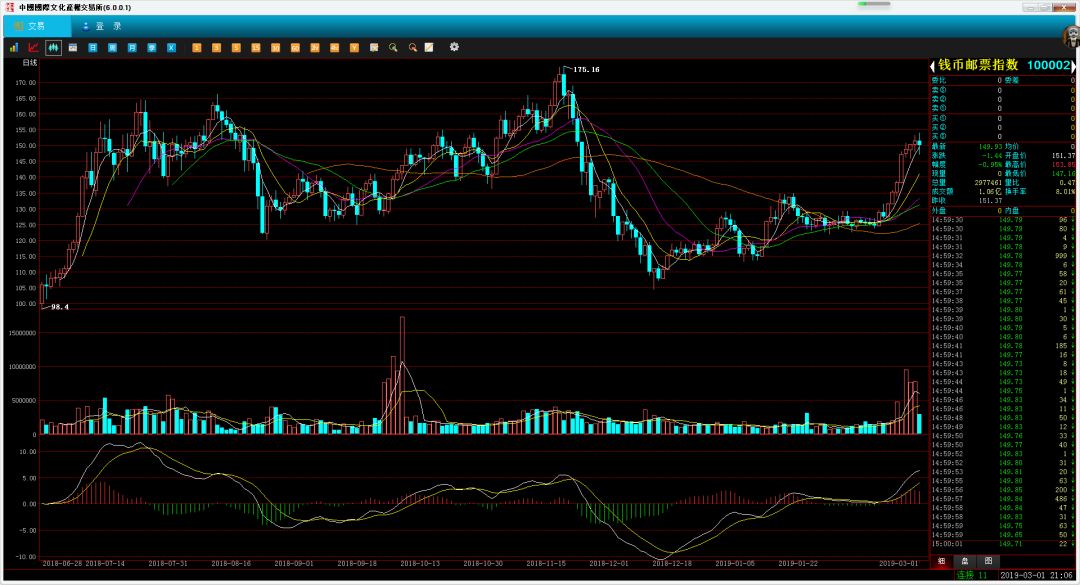Switch to monthly 月 period
Screen dimensions: 1080x585
point(132,48)
